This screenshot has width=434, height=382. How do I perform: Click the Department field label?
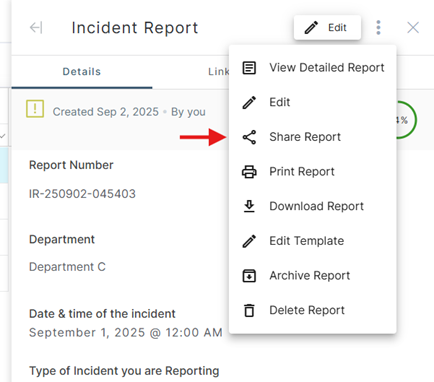62,239
